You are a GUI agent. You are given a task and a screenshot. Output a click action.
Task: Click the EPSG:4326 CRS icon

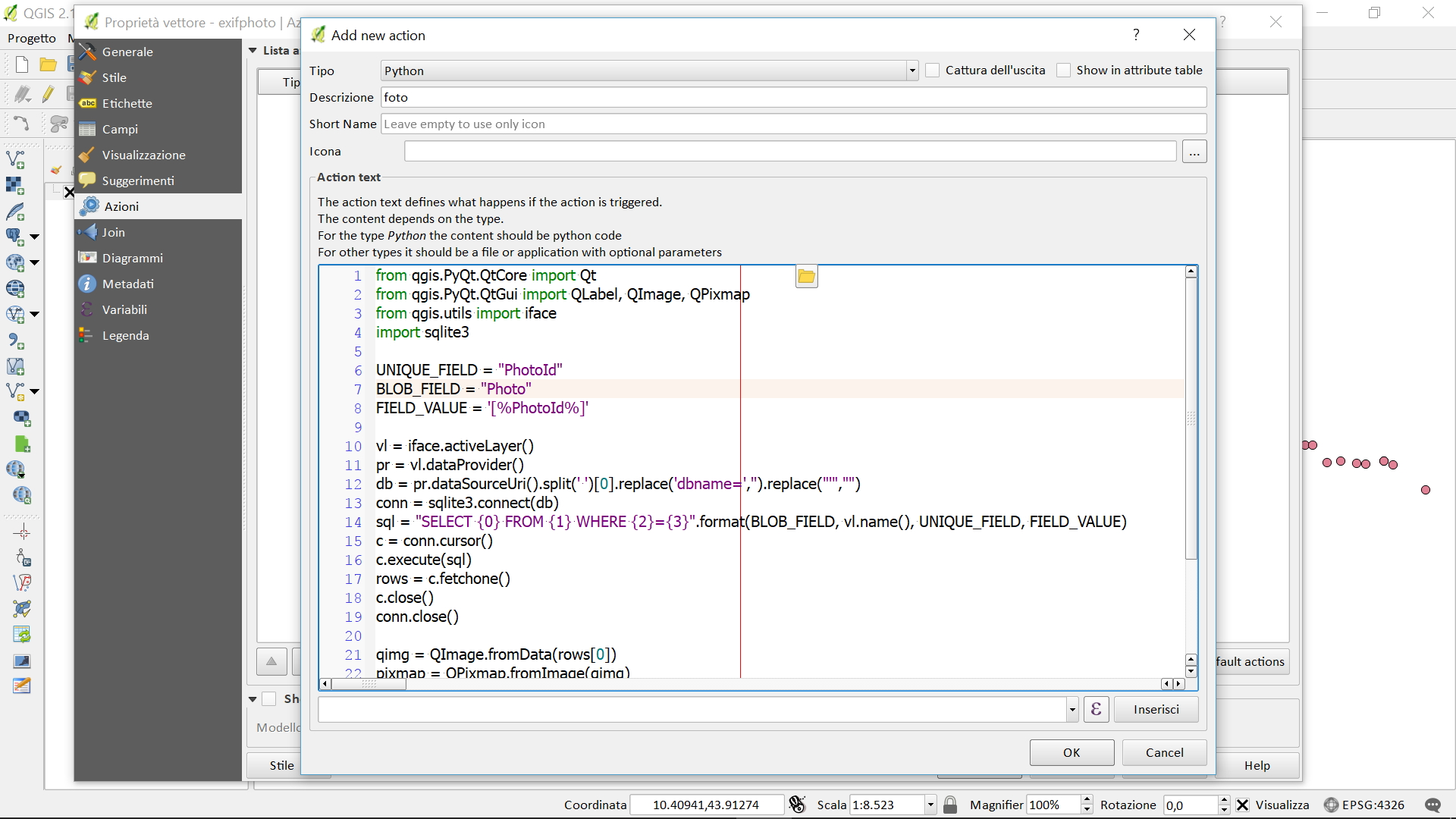(x=1331, y=805)
